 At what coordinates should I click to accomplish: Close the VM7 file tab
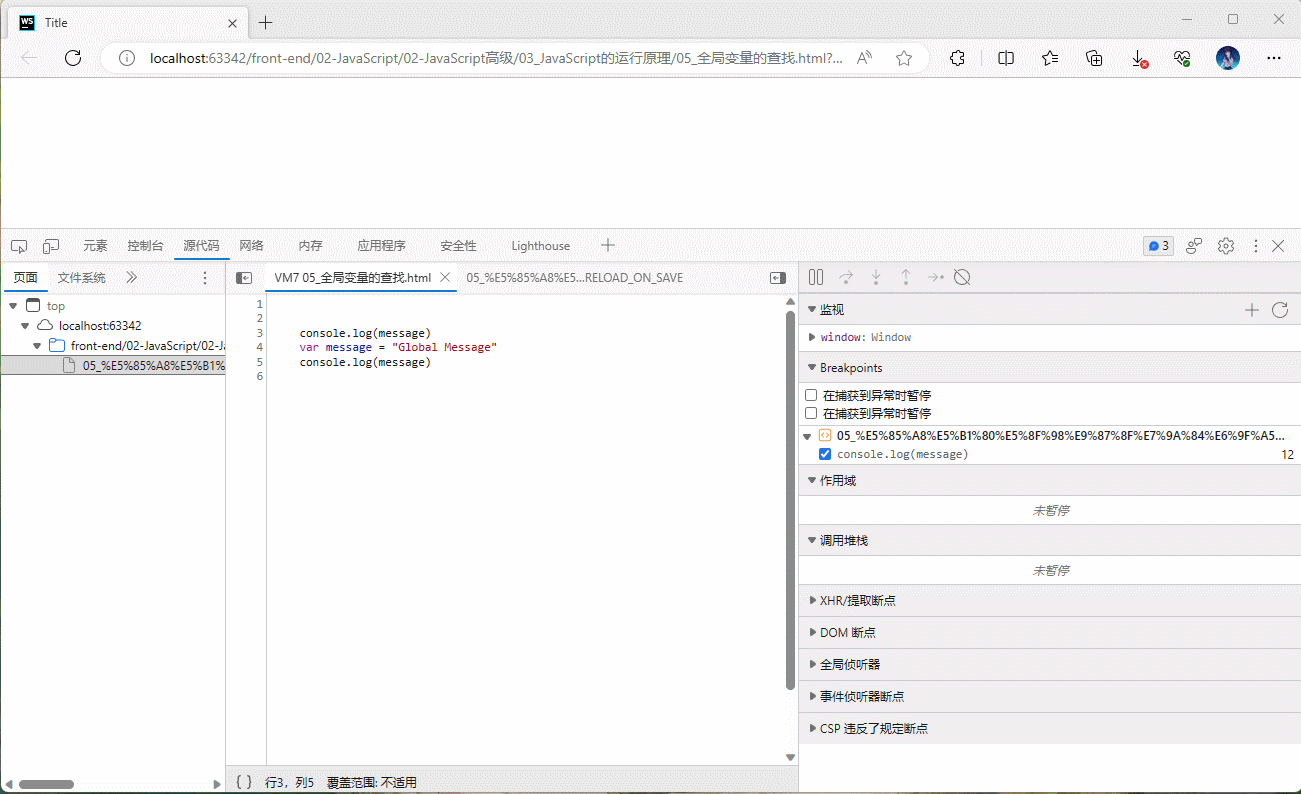click(445, 278)
